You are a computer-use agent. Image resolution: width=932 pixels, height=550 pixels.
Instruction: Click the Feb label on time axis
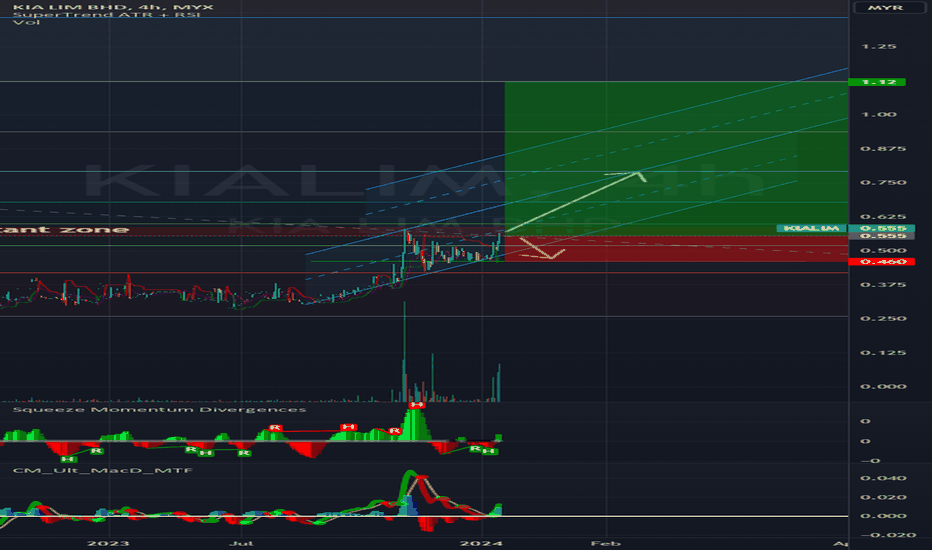606,543
